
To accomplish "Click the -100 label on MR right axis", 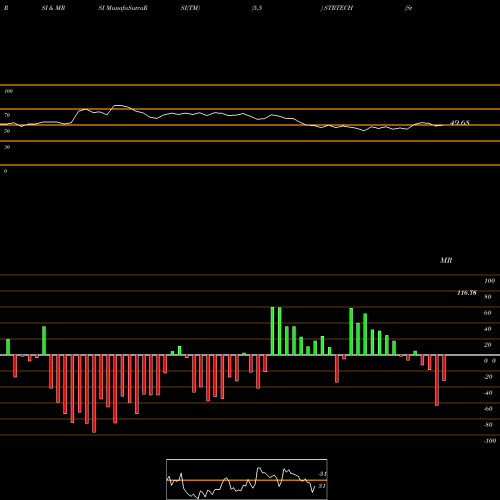I will [x=490, y=441].
